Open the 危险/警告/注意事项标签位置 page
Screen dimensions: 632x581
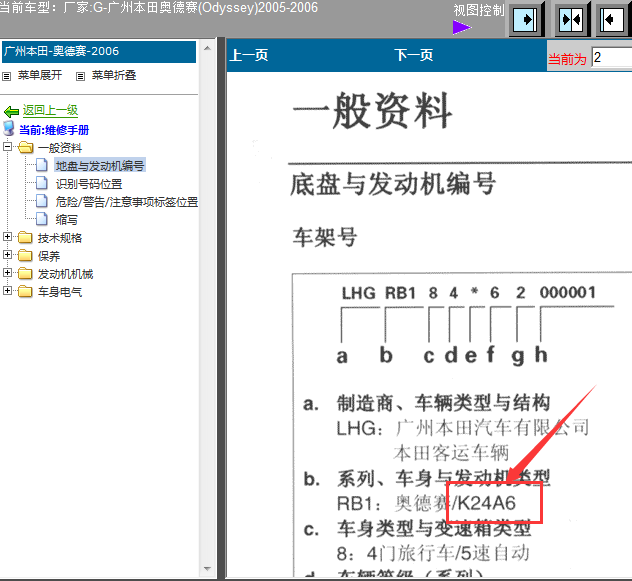coord(127,202)
